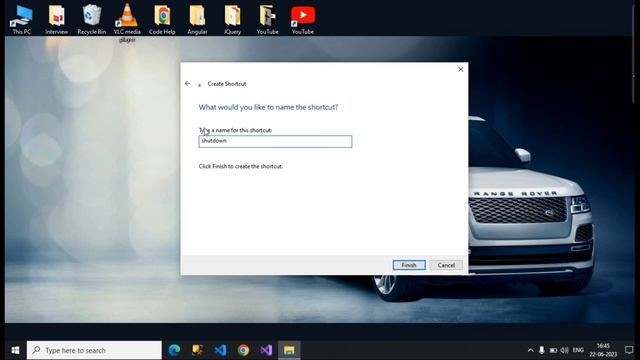
Task: Click the 'What would you like to name the shortcut?' heading
Action: click(x=268, y=107)
